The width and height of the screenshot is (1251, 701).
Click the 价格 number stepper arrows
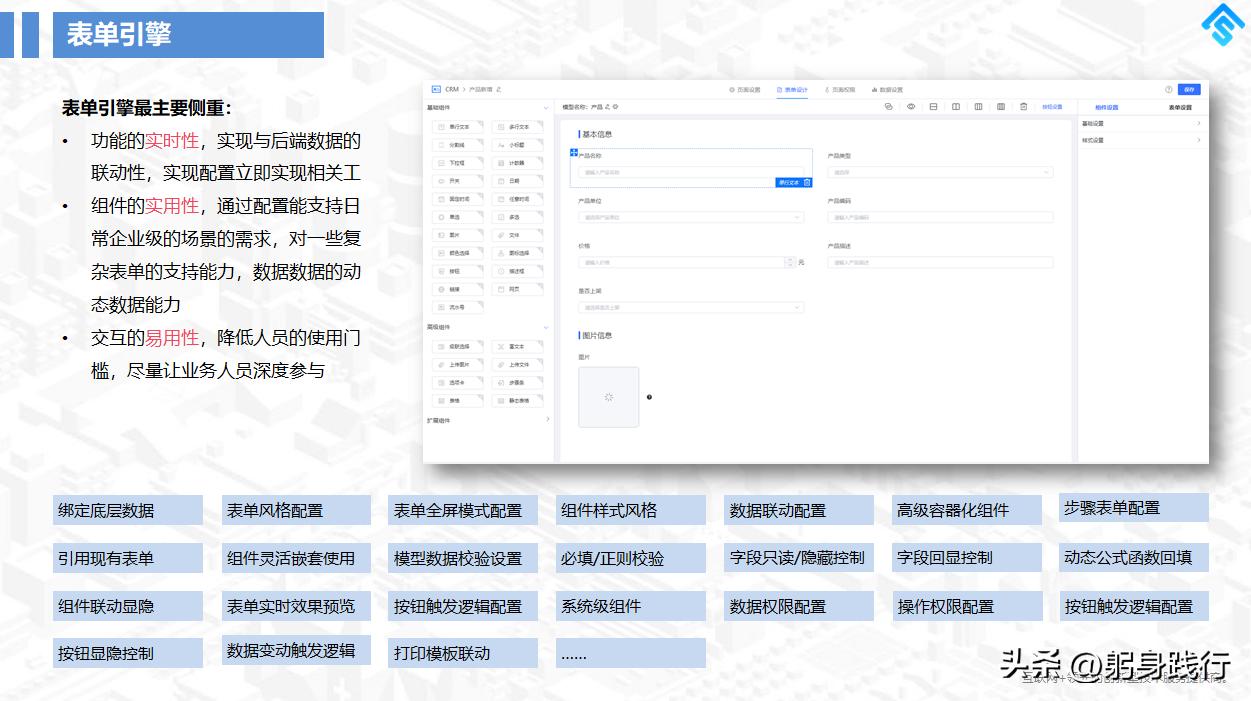(x=790, y=262)
